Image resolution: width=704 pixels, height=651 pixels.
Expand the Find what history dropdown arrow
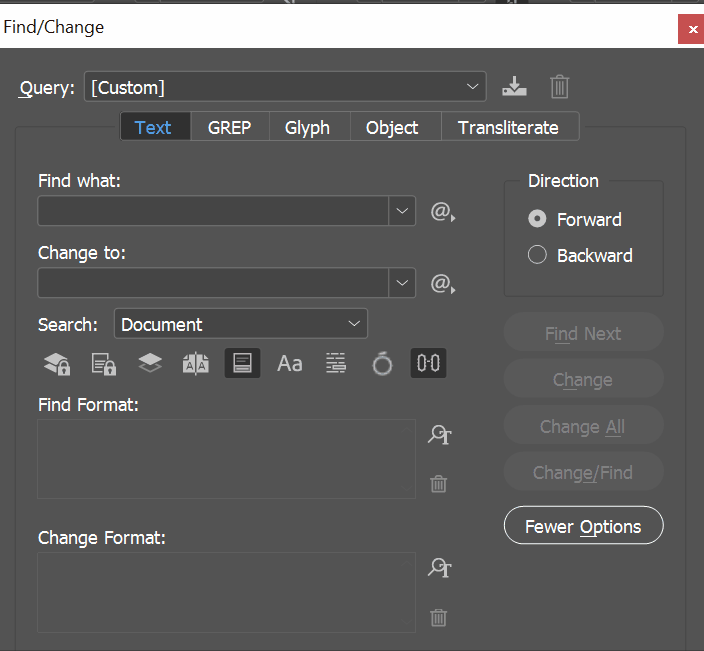[402, 211]
